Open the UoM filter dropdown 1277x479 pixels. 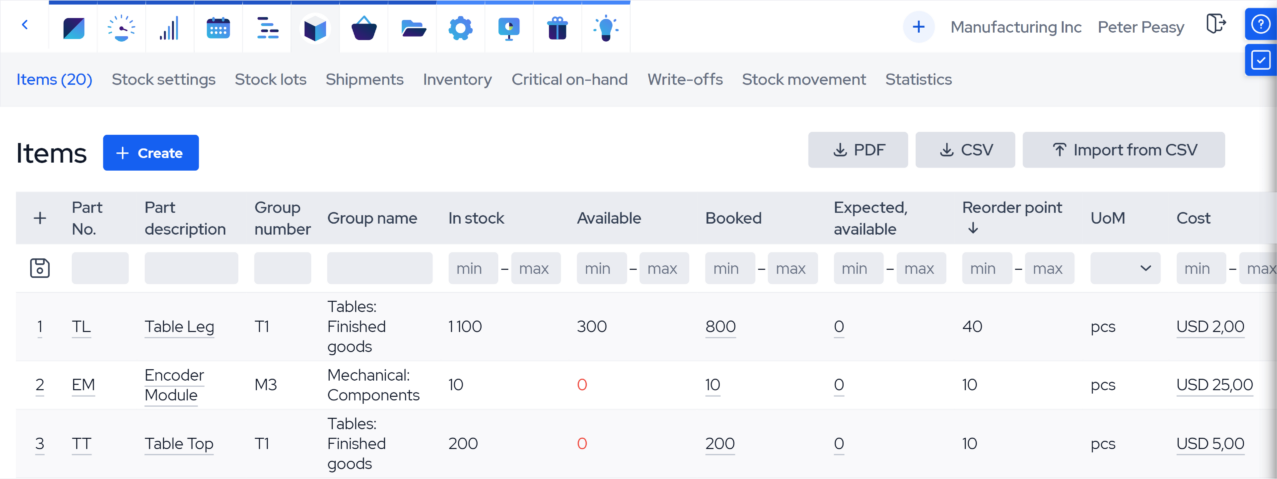pos(1125,268)
